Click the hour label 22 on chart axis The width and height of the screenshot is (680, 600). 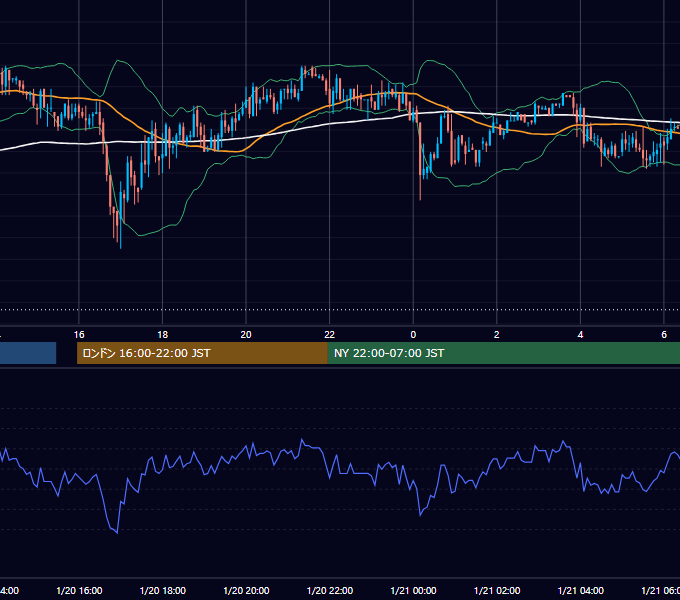pyautogui.click(x=330, y=335)
